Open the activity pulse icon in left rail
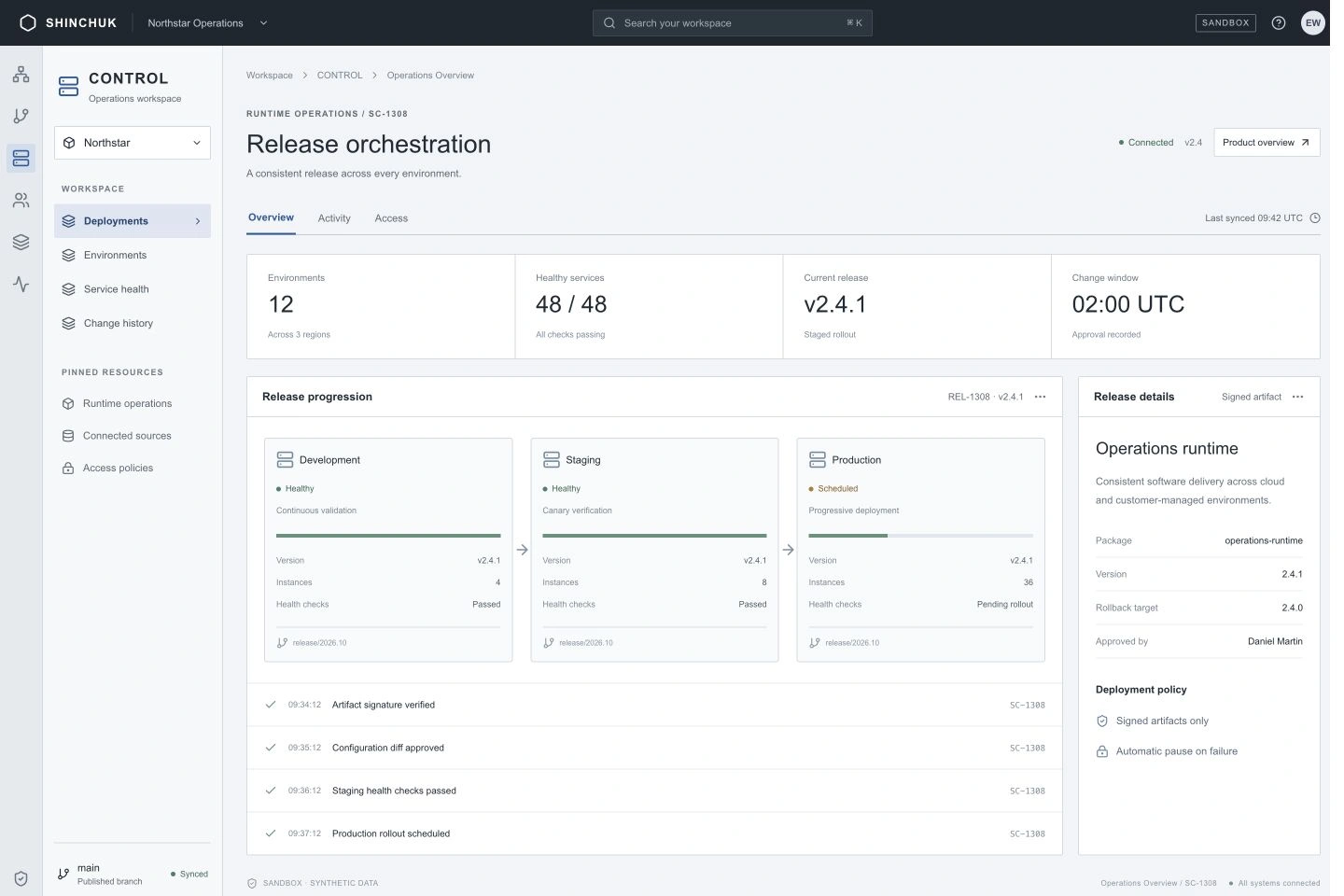Screen dimensions: 1344x896 21,284
